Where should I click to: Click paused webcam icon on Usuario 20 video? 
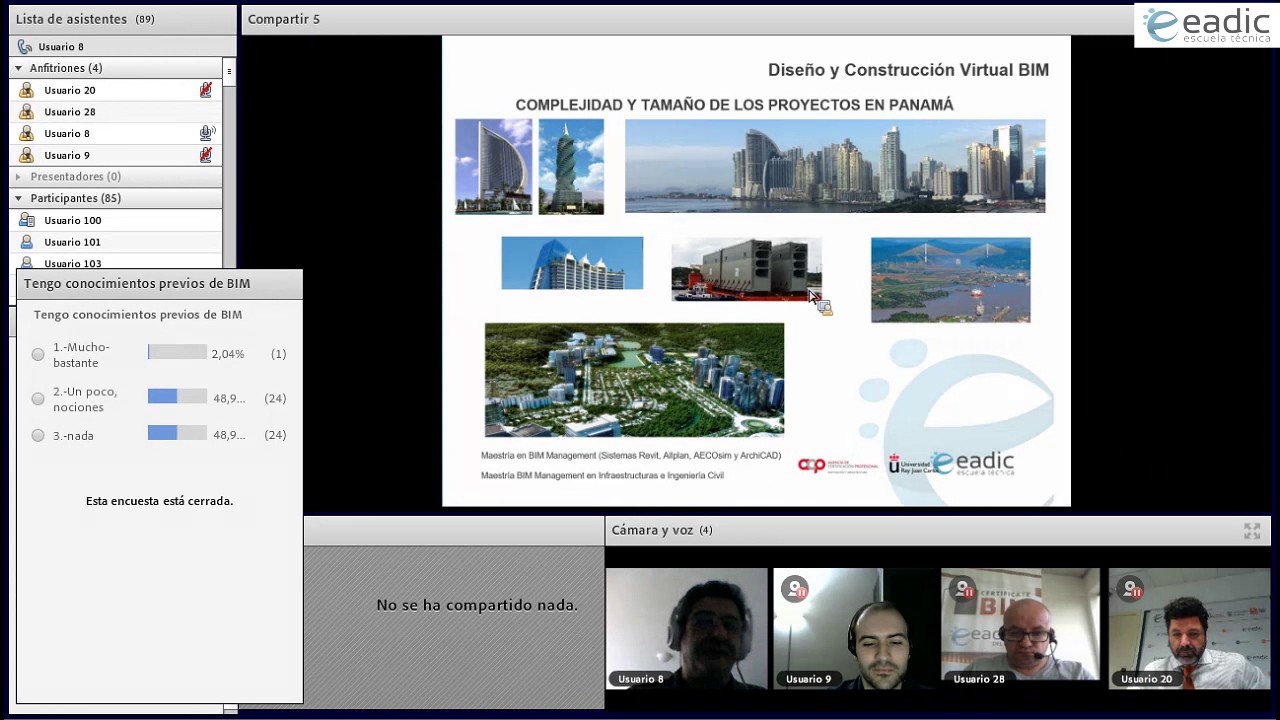pos(1131,590)
